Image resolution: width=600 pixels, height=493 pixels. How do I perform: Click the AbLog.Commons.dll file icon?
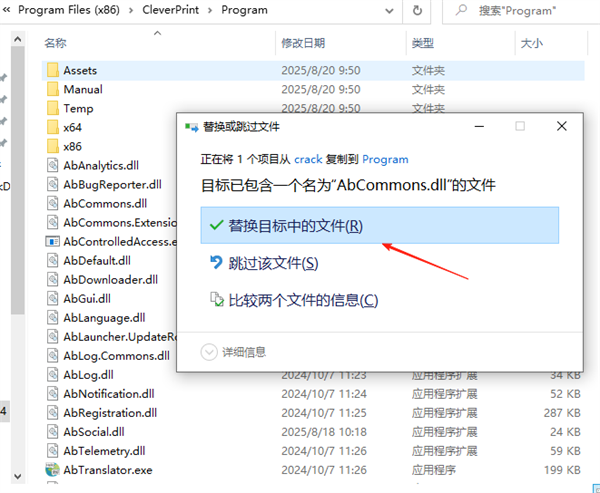pyautogui.click(x=52, y=356)
